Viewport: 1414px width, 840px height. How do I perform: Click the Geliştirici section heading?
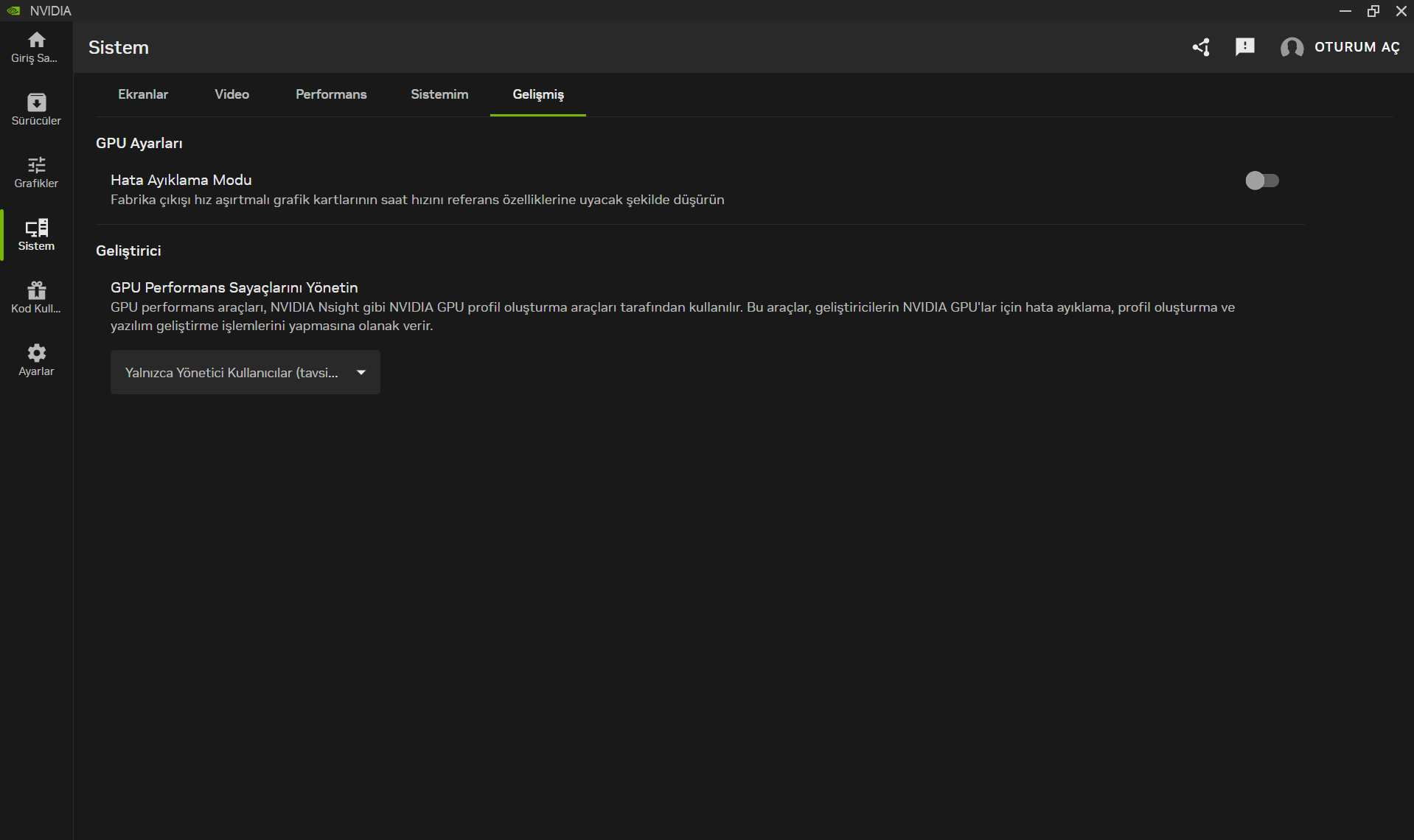(x=128, y=251)
